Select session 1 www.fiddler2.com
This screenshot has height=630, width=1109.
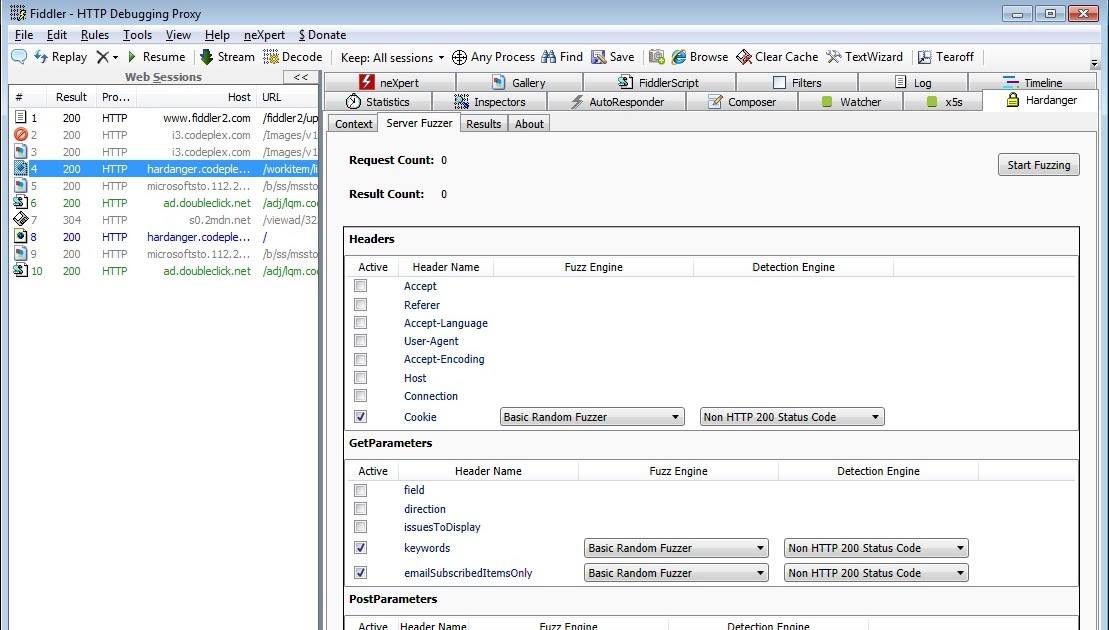pos(164,118)
